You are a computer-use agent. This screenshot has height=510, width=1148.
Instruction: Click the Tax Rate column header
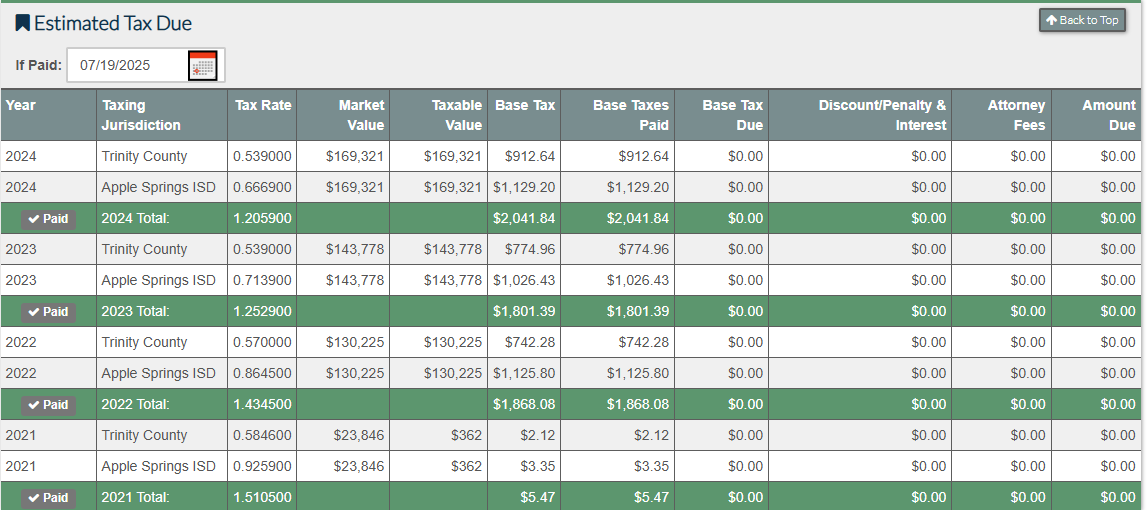click(263, 105)
